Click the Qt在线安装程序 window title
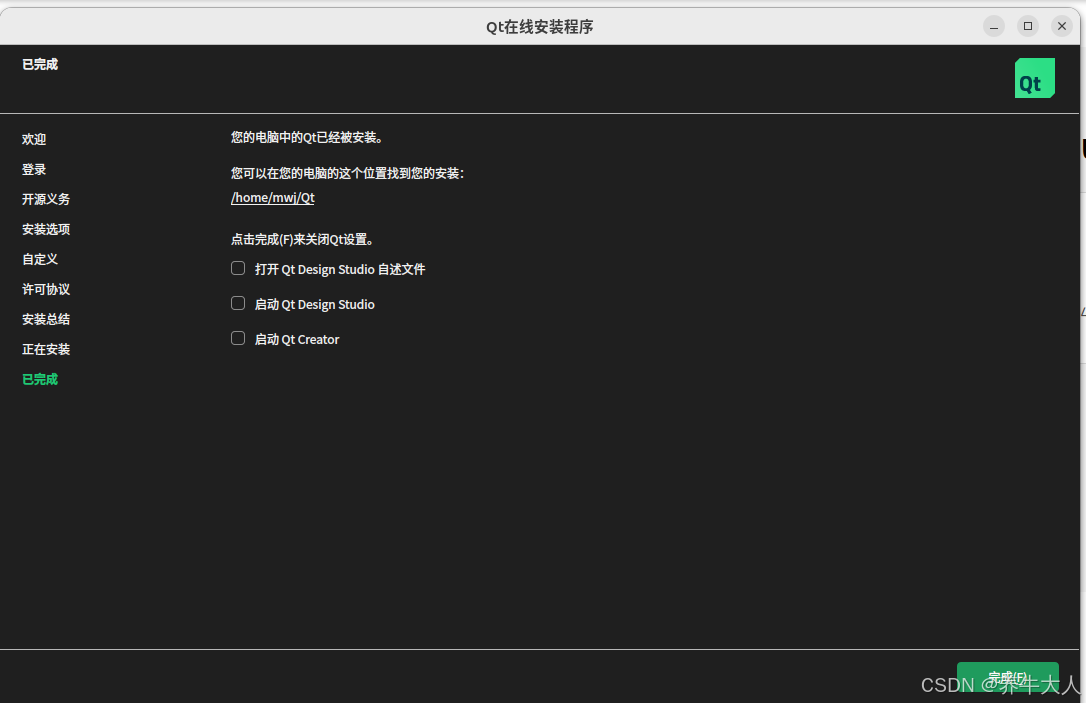1086x703 pixels. click(540, 27)
